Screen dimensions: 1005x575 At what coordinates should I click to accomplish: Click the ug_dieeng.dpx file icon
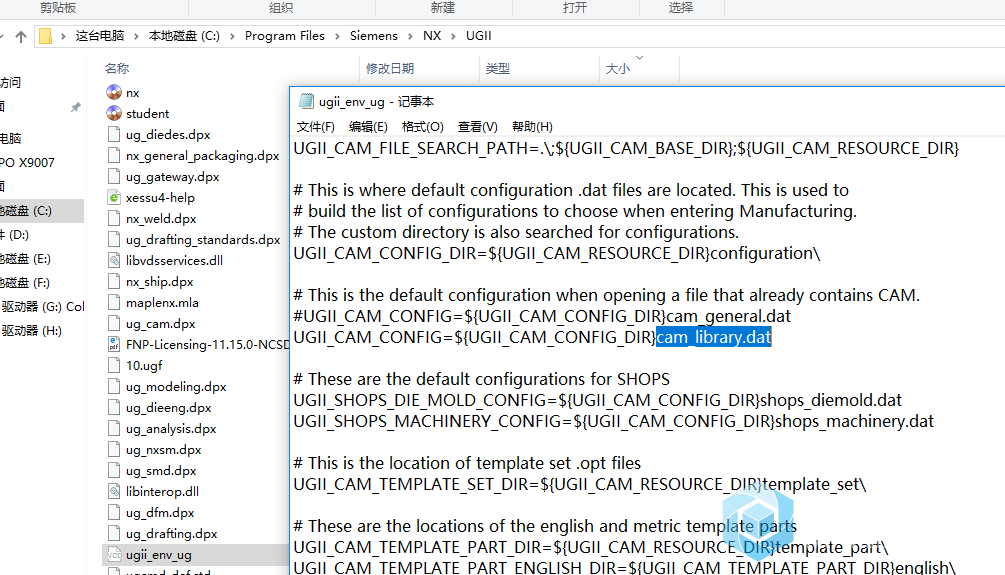coord(114,408)
